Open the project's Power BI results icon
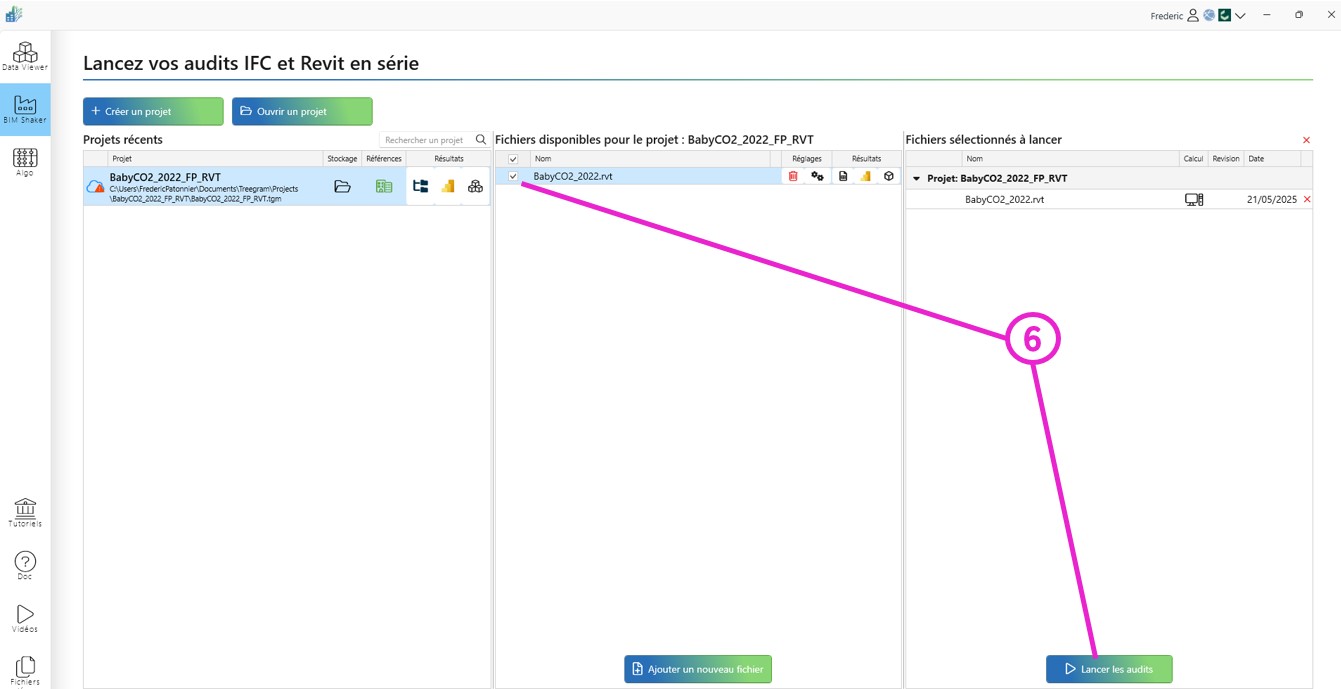 click(x=448, y=186)
